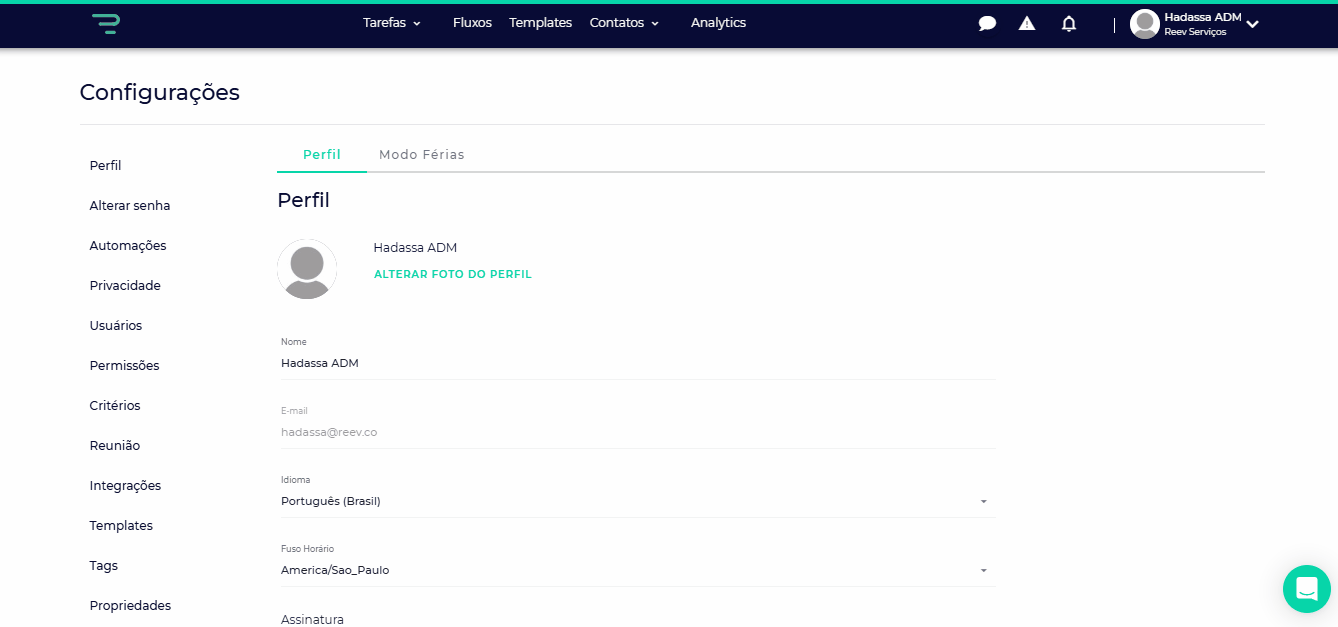Open Integrações settings in the sidebar
This screenshot has width=1338, height=627.
[x=125, y=486]
